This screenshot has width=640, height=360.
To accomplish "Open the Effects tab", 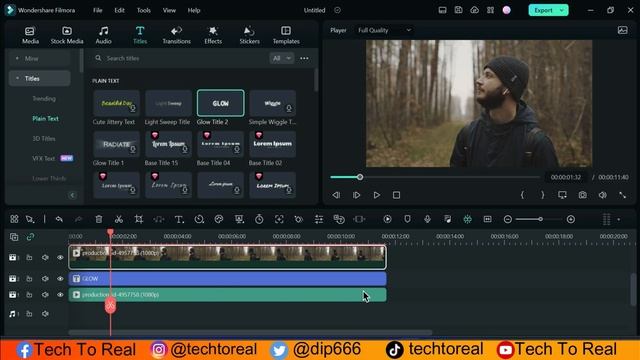I will (213, 35).
